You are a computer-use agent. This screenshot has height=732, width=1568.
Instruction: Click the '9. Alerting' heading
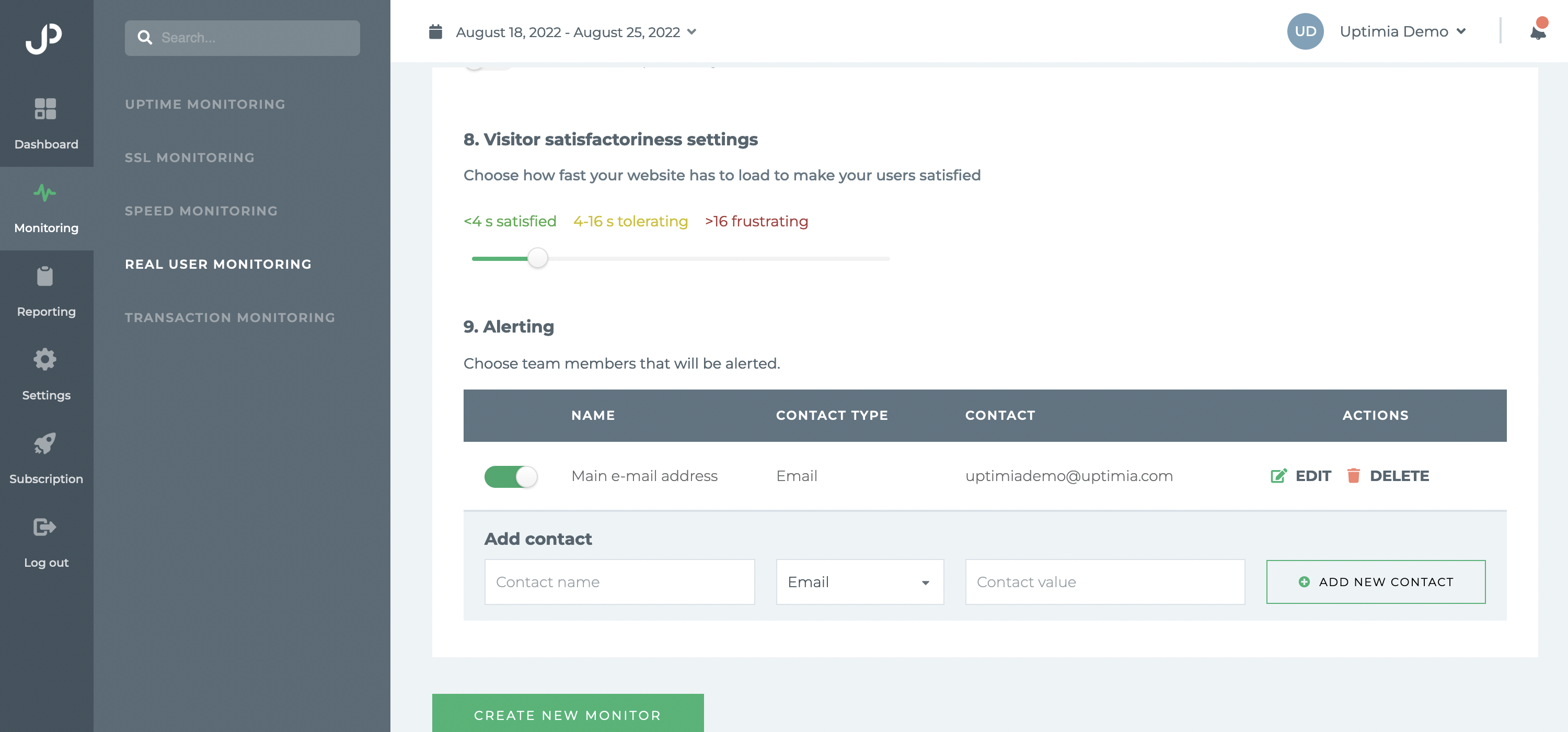[509, 326]
